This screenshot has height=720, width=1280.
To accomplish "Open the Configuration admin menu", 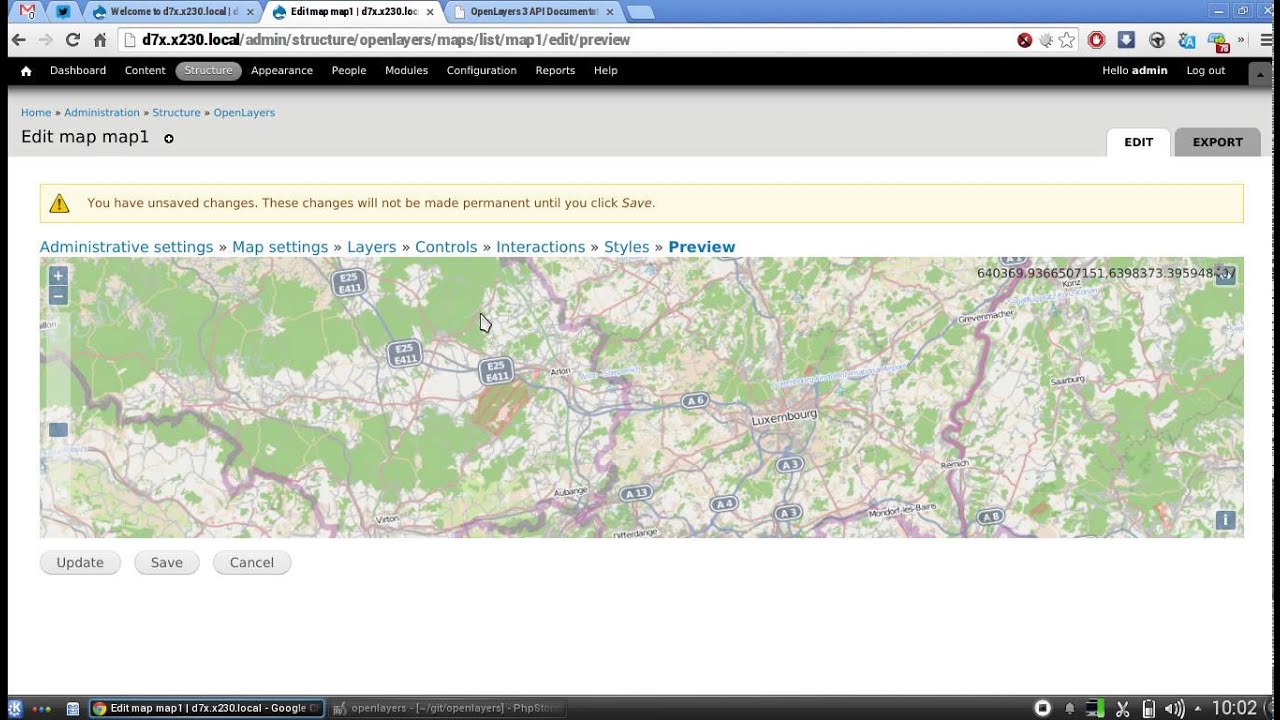I will tap(482, 71).
